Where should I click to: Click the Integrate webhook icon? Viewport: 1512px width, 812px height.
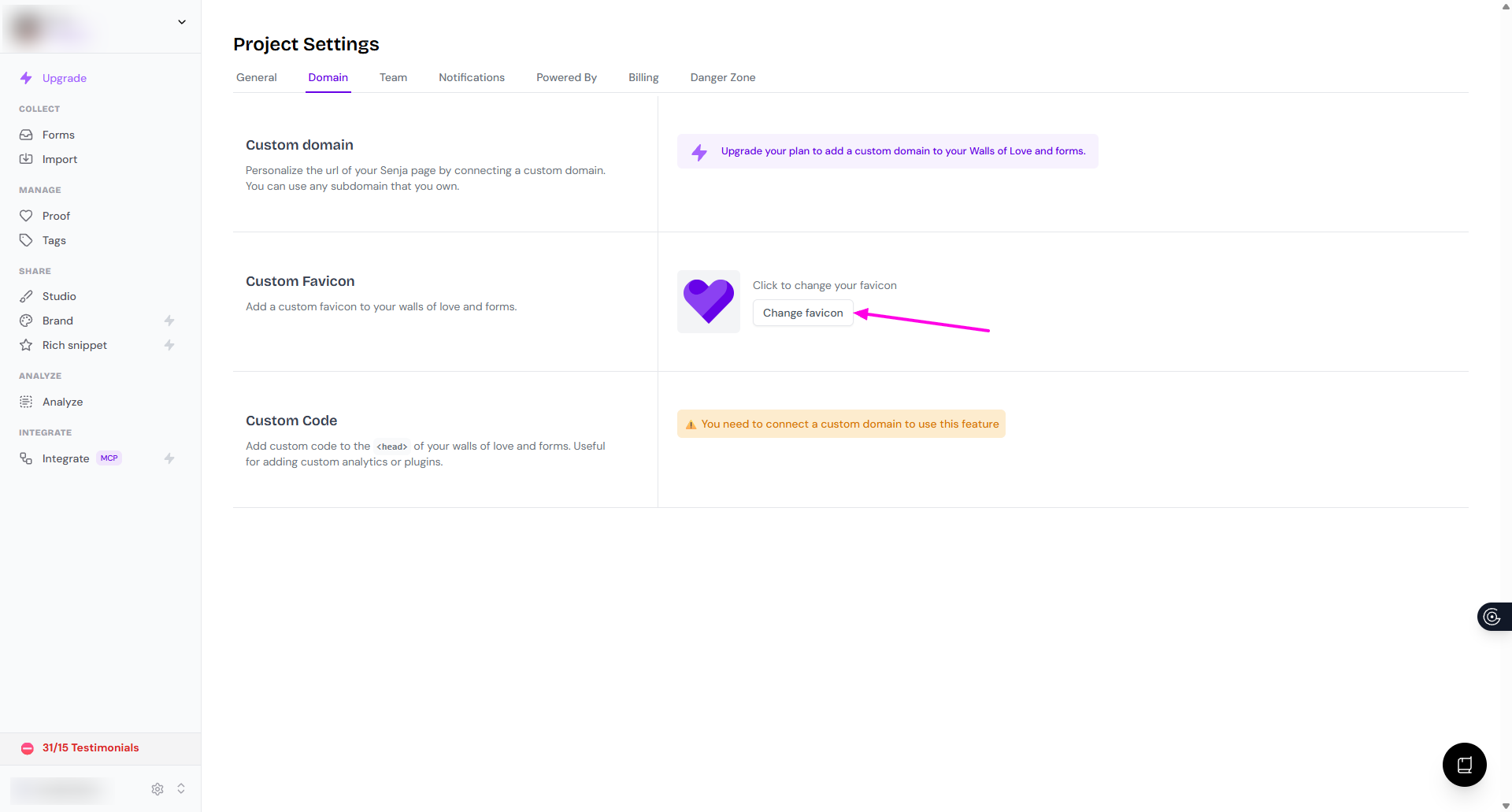(x=26, y=458)
